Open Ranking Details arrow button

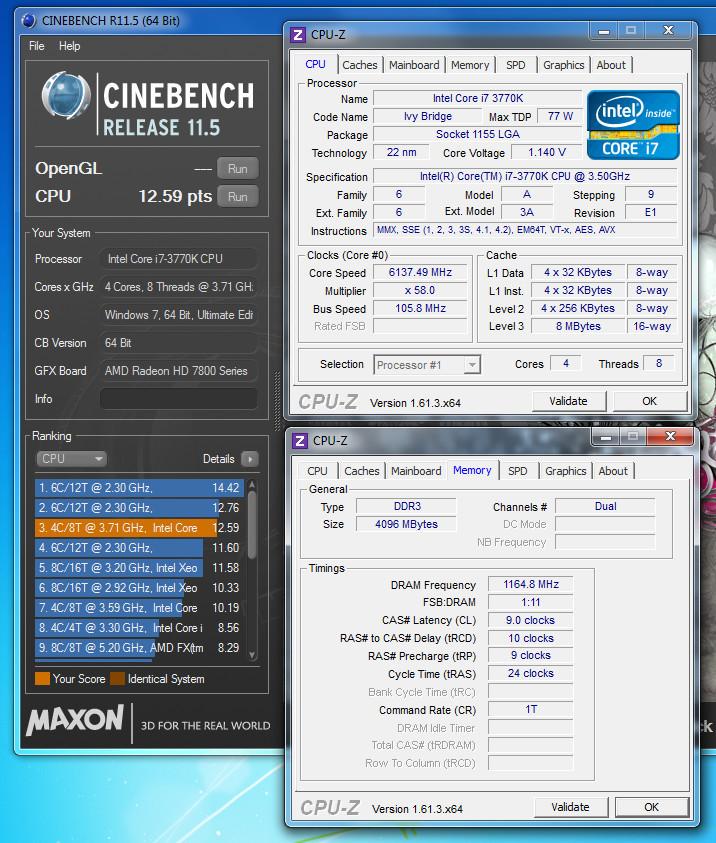tap(250, 459)
